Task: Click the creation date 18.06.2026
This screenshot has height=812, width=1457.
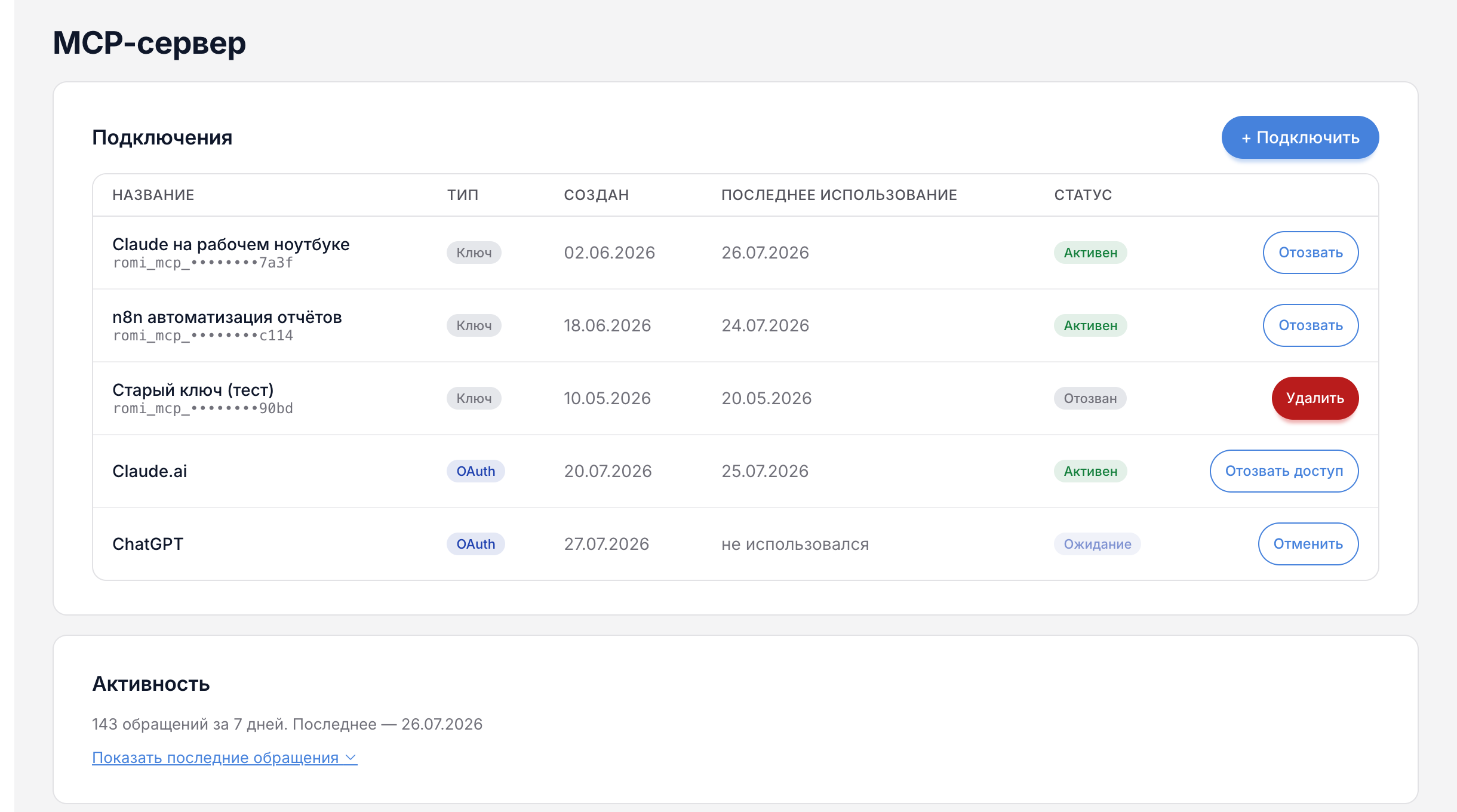Action: [x=607, y=325]
